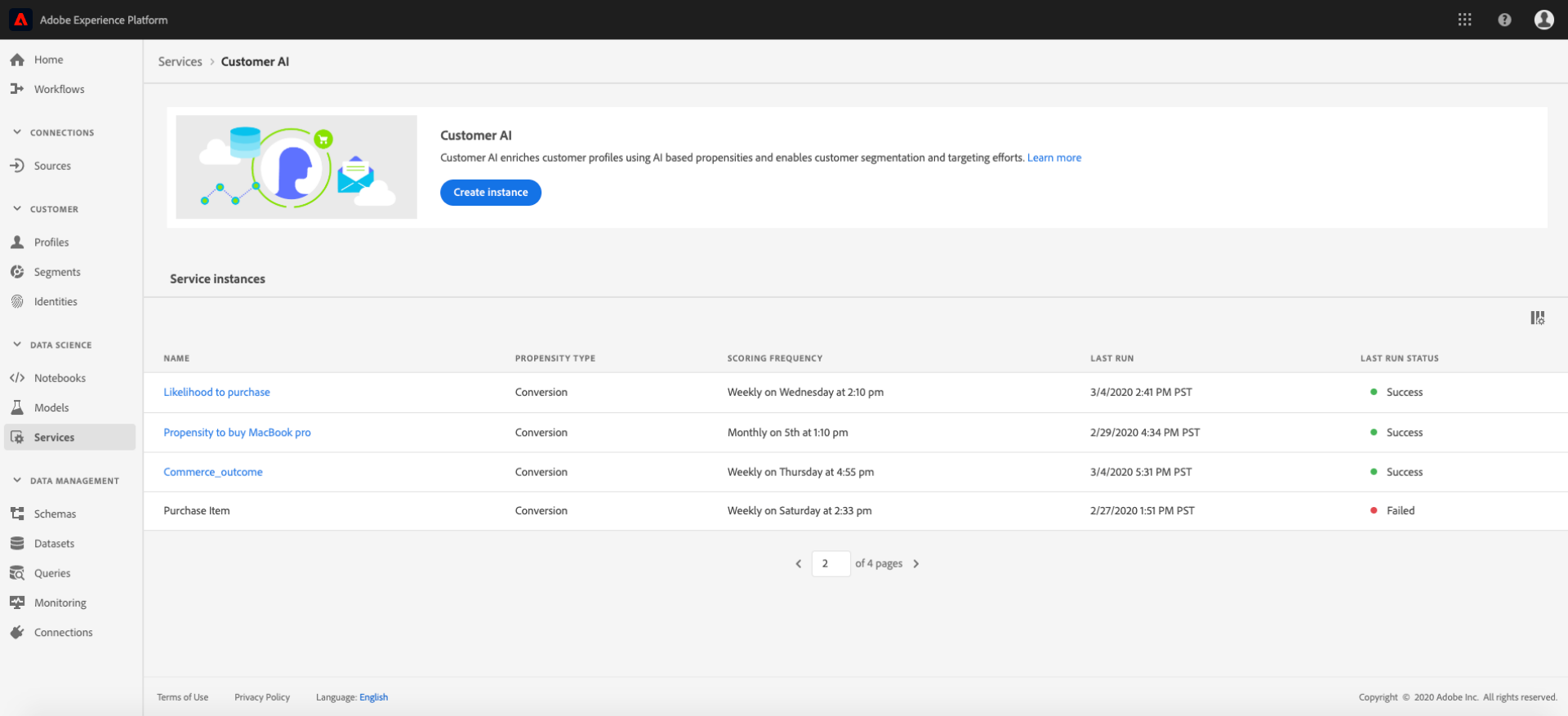
Task: Click the Home house icon
Action: click(17, 60)
